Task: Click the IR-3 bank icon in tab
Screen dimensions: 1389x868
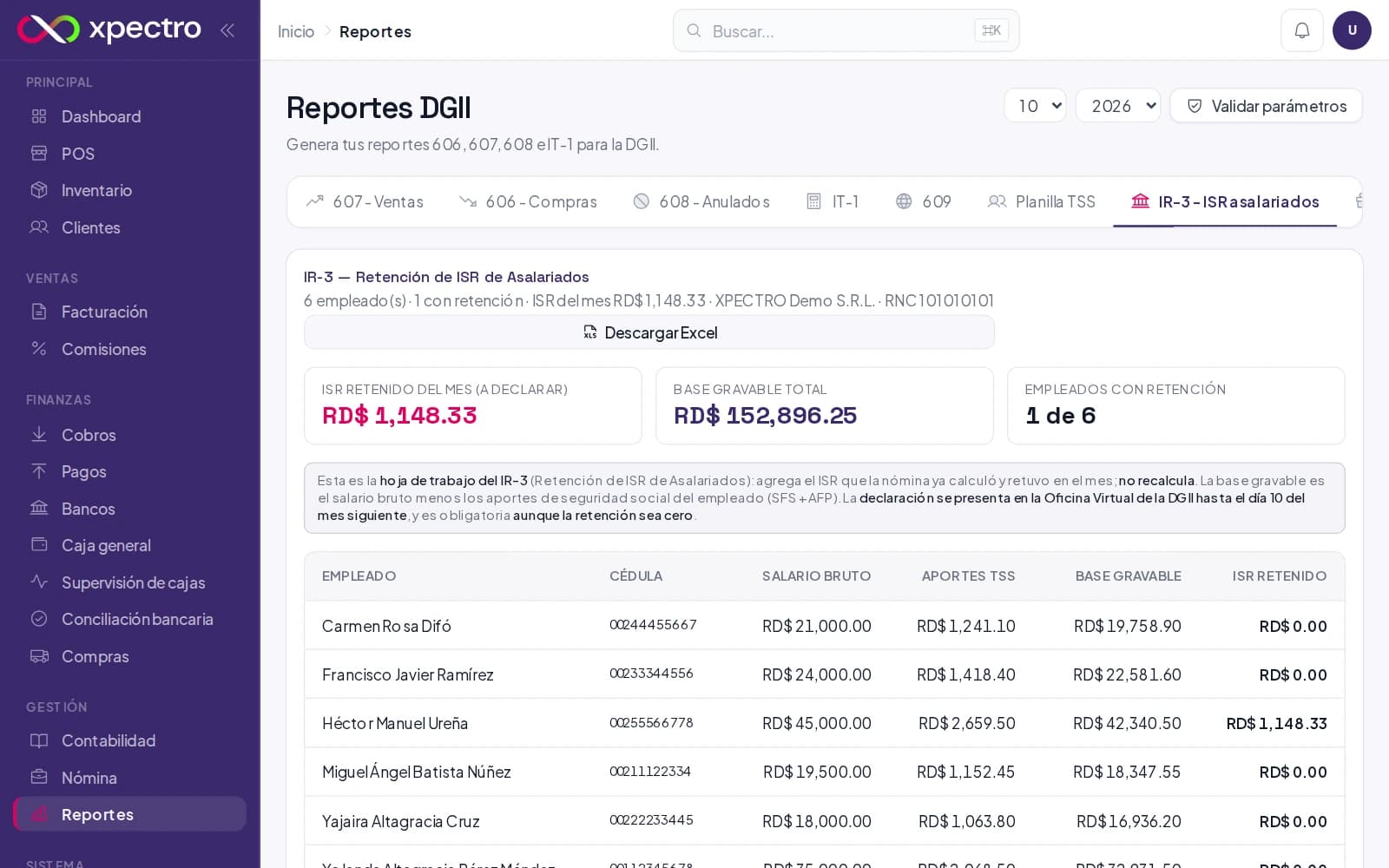Action: coord(1140,201)
